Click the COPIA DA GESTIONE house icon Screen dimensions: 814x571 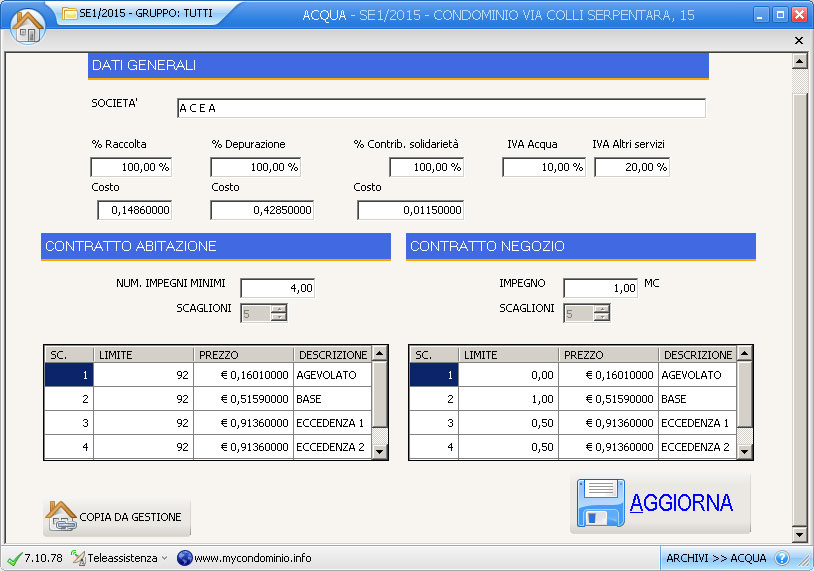[61, 516]
